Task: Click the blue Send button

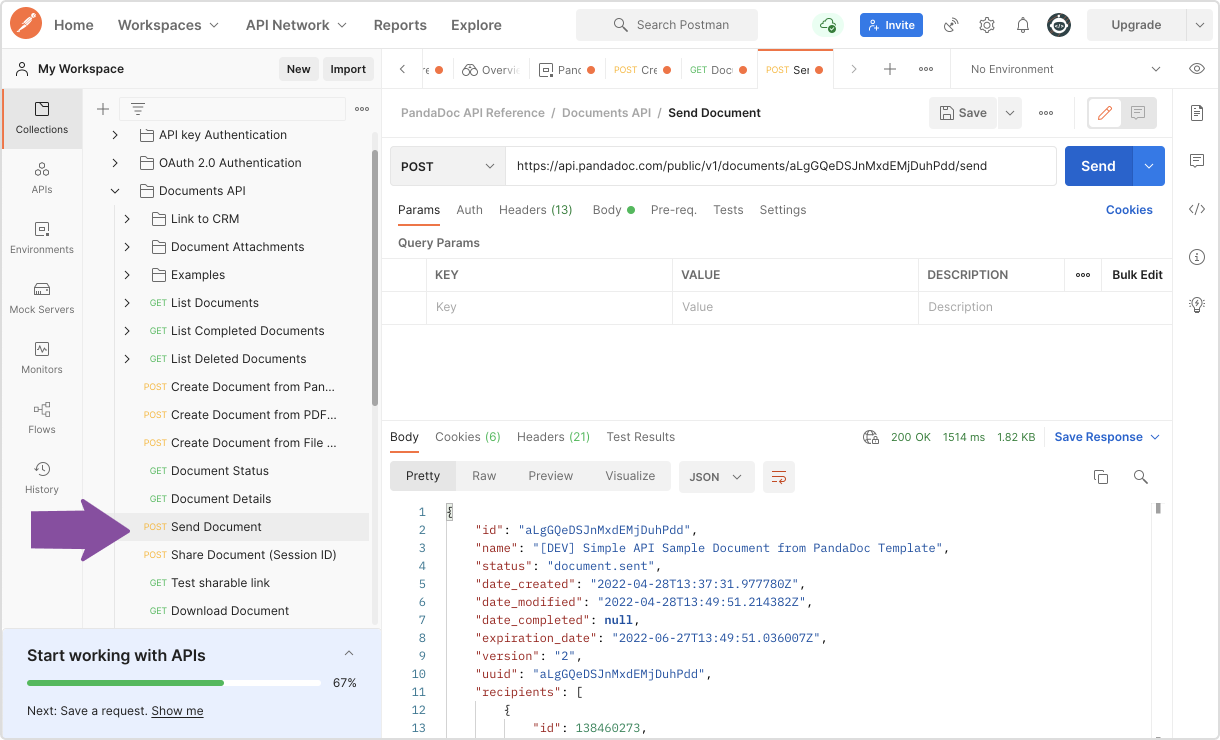Action: click(x=1098, y=166)
